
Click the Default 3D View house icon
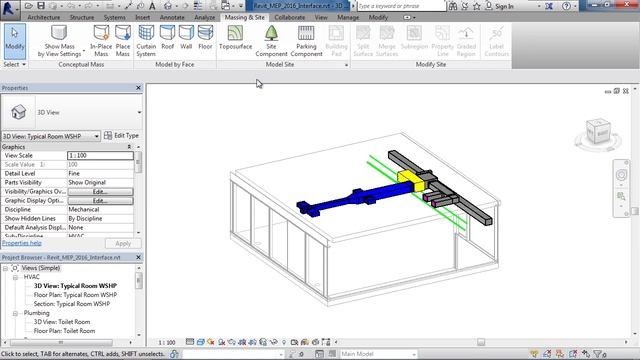point(168,6)
